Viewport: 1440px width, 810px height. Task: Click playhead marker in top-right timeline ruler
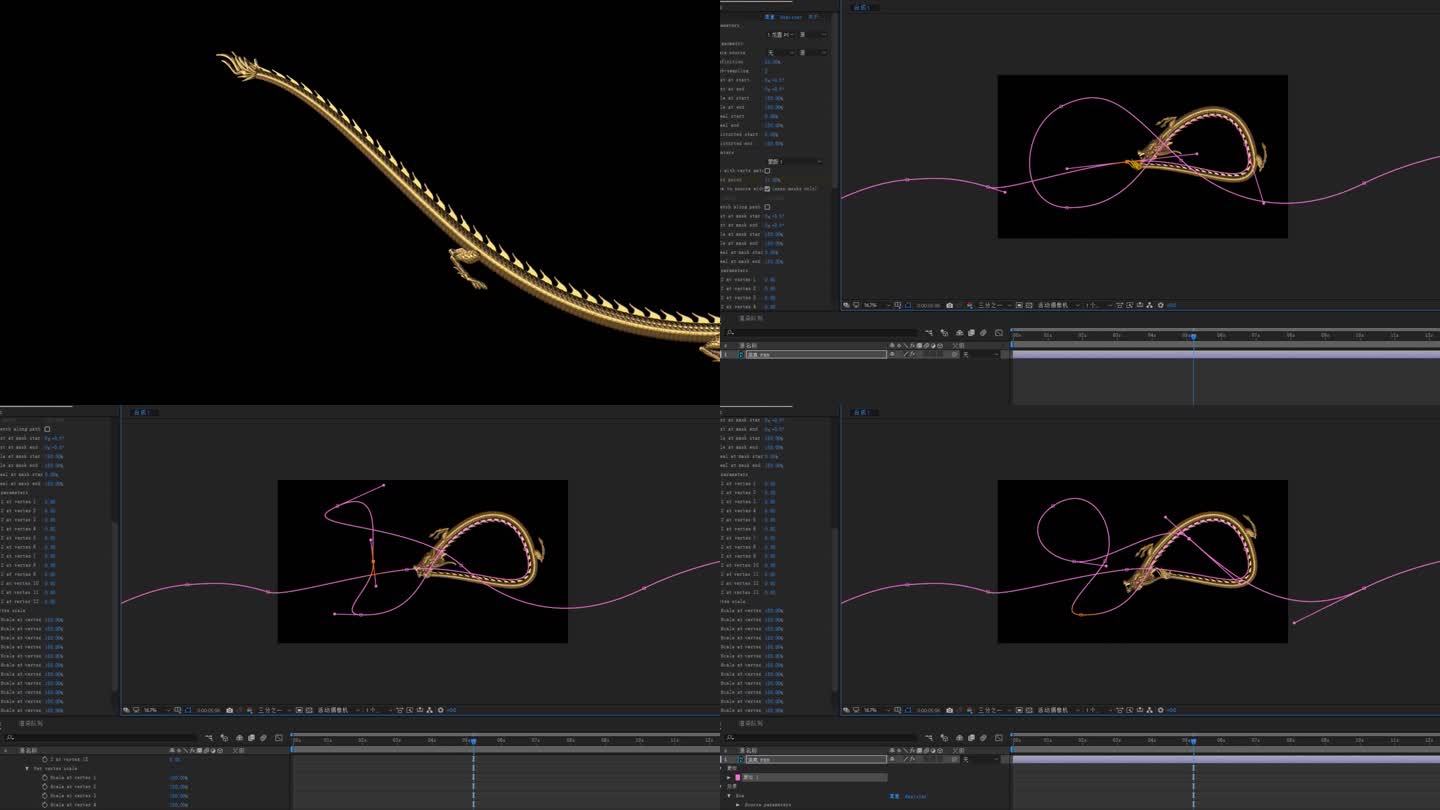[1193, 336]
